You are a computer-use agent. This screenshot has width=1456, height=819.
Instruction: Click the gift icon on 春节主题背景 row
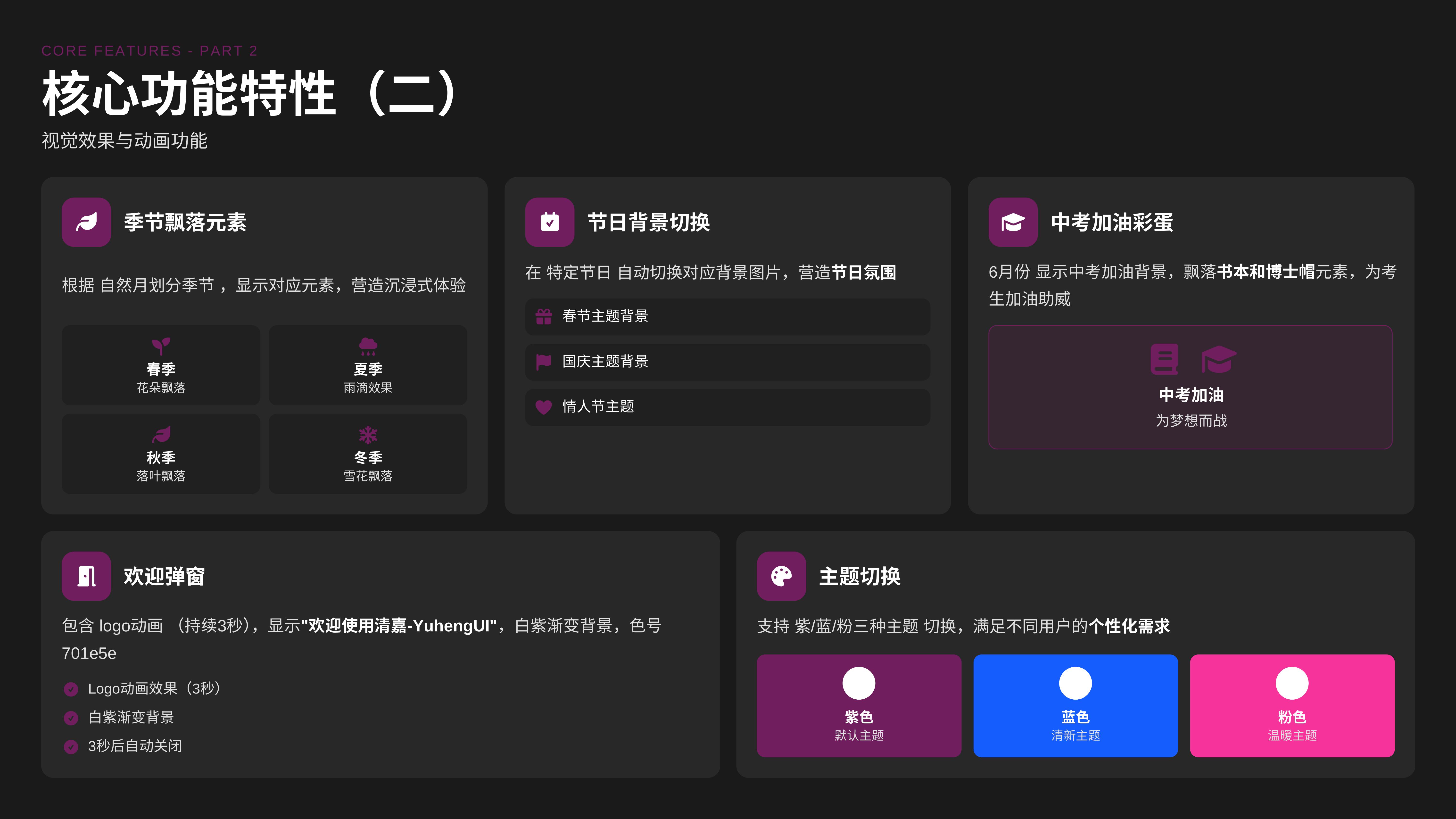coord(544,316)
